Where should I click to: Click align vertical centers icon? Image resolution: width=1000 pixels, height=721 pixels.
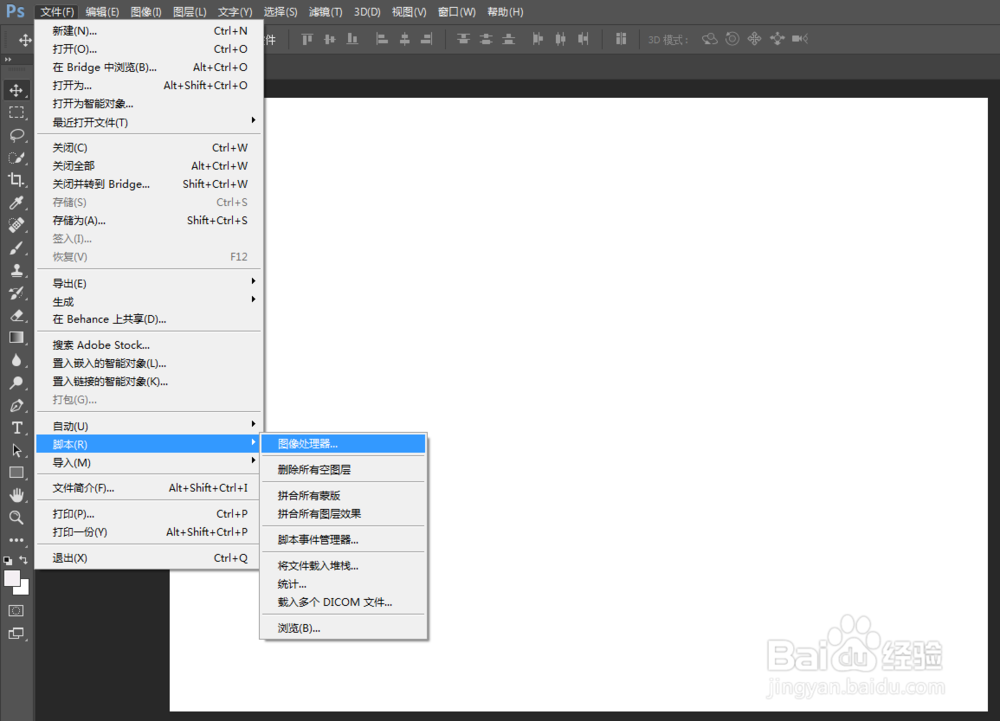click(329, 40)
